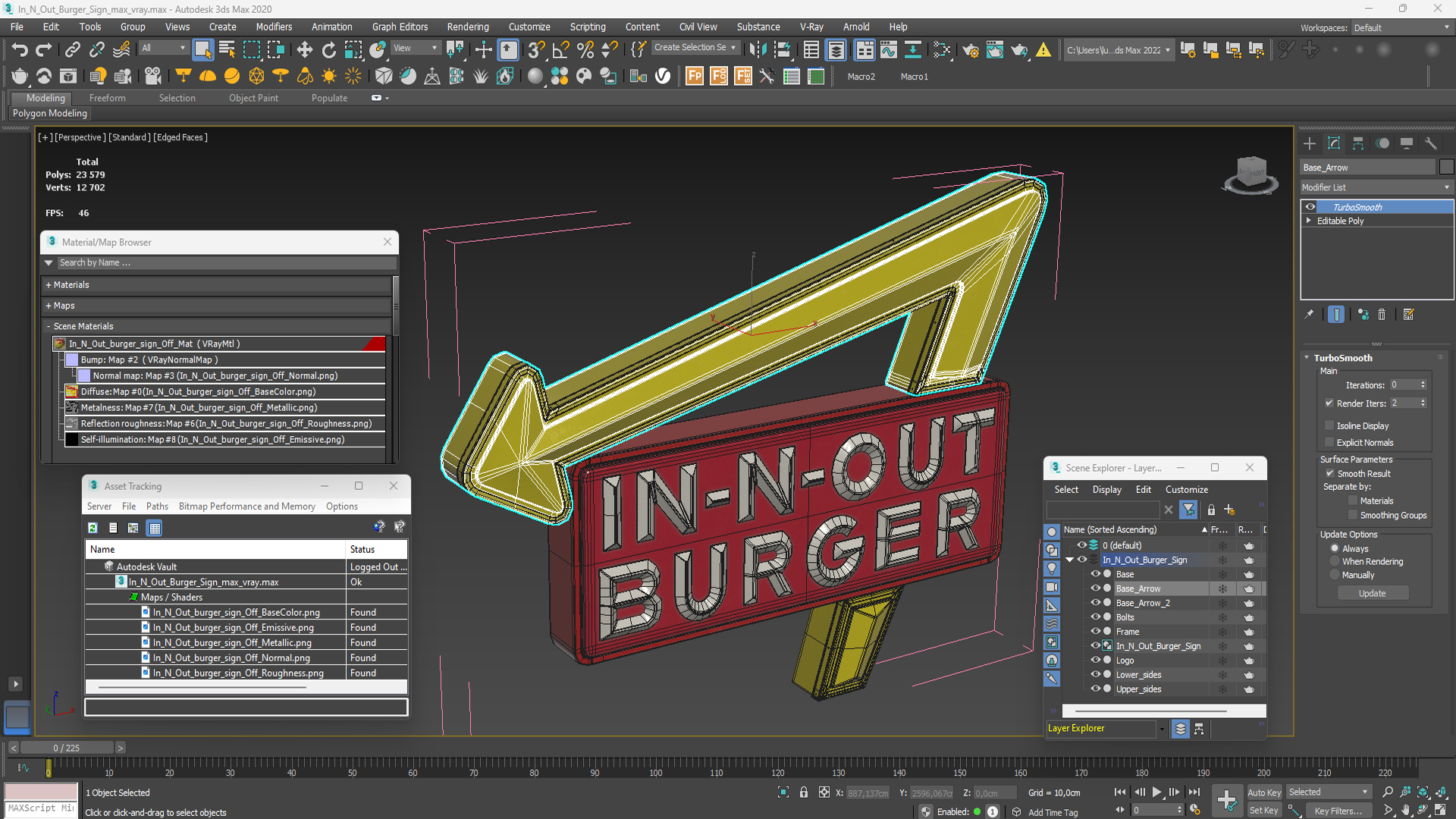Toggle the Render Iters checkbox

pos(1329,403)
